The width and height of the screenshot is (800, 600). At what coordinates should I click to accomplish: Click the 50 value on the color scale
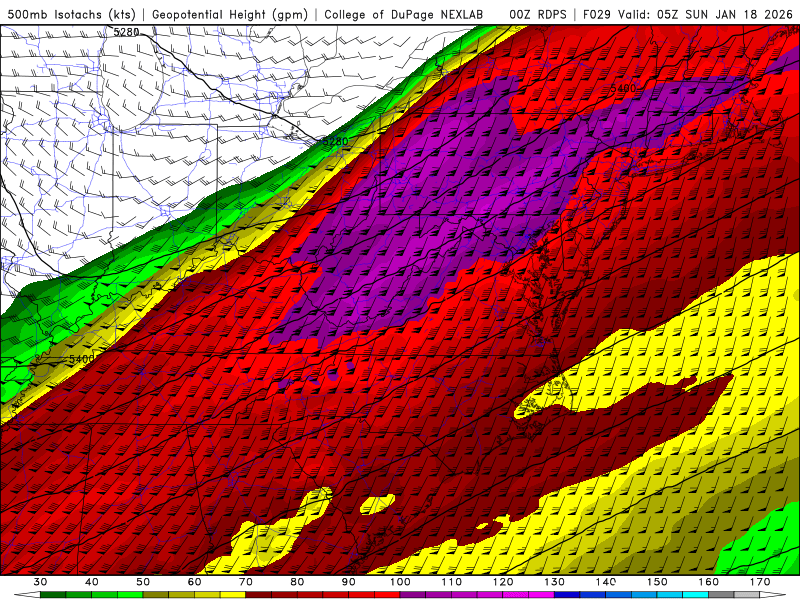point(143,582)
